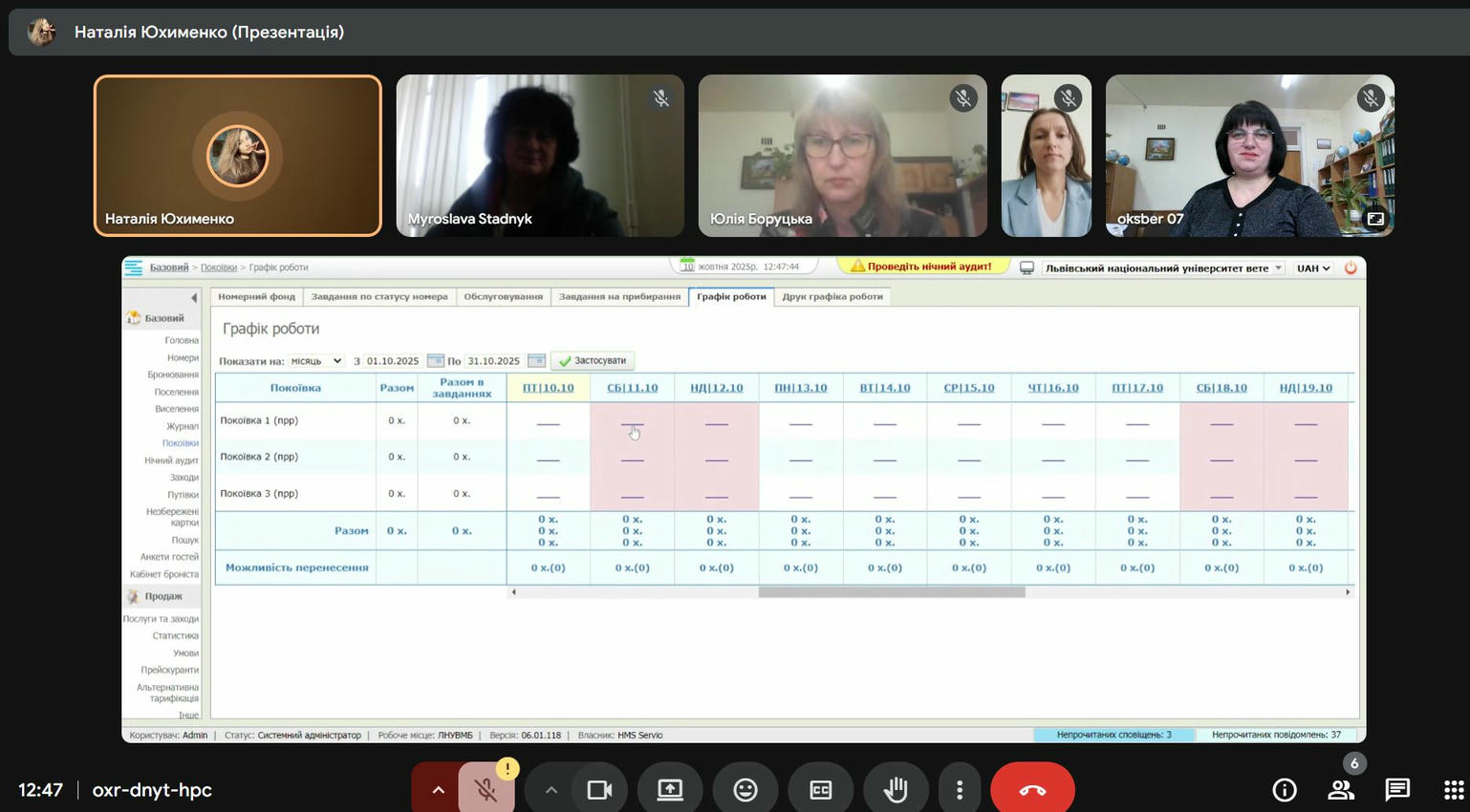The image size is (1470, 812).
Task: Expand audio settings arrow beside microphone
Action: 438,790
